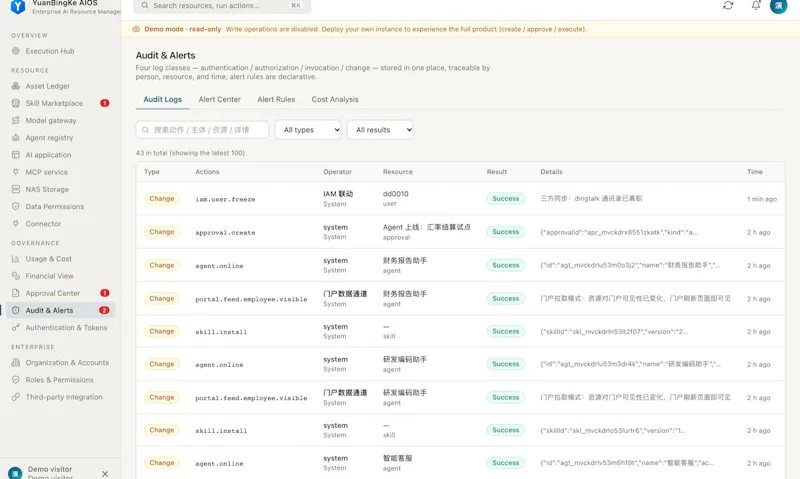Click the YuanBingKe AIOS logo
This screenshot has width=800, height=479.
pyautogui.click(x=18, y=6)
